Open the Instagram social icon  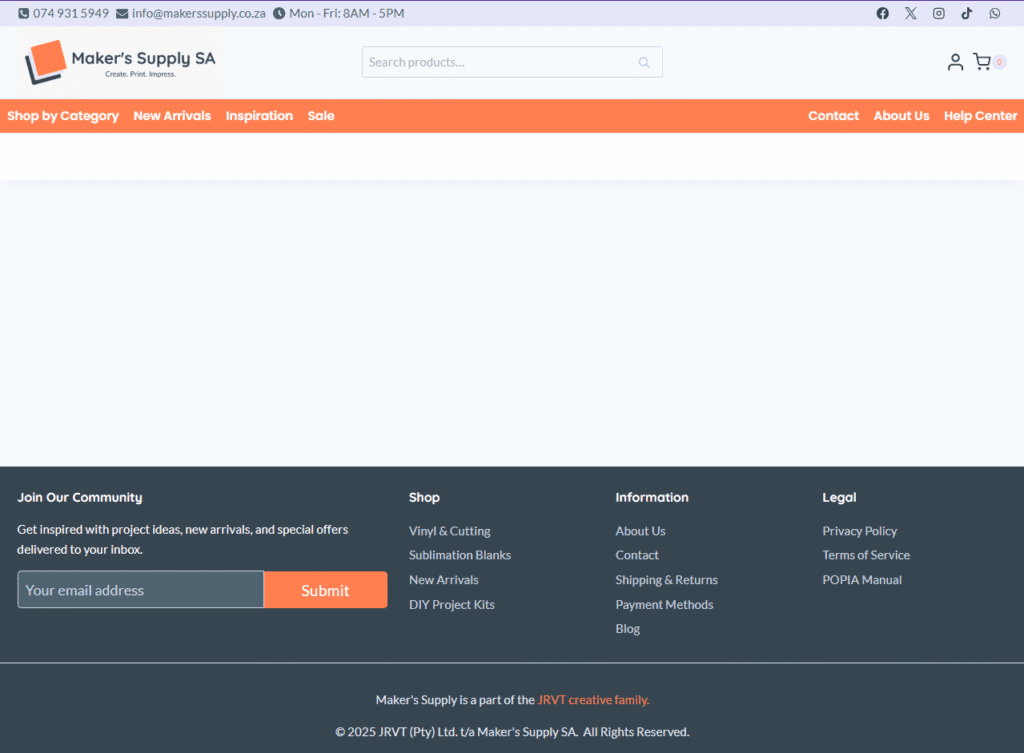tap(938, 14)
